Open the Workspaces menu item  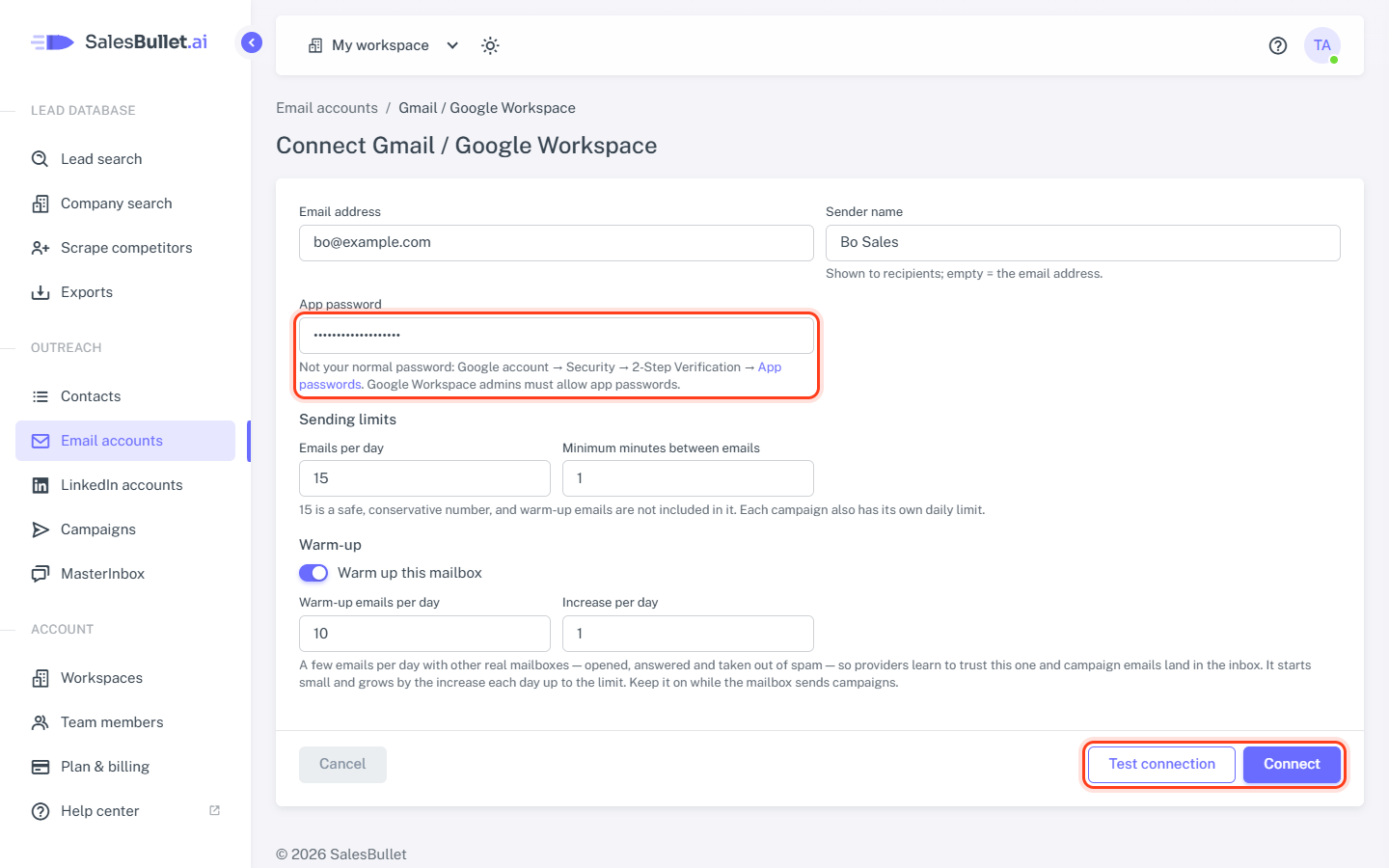coord(125,678)
